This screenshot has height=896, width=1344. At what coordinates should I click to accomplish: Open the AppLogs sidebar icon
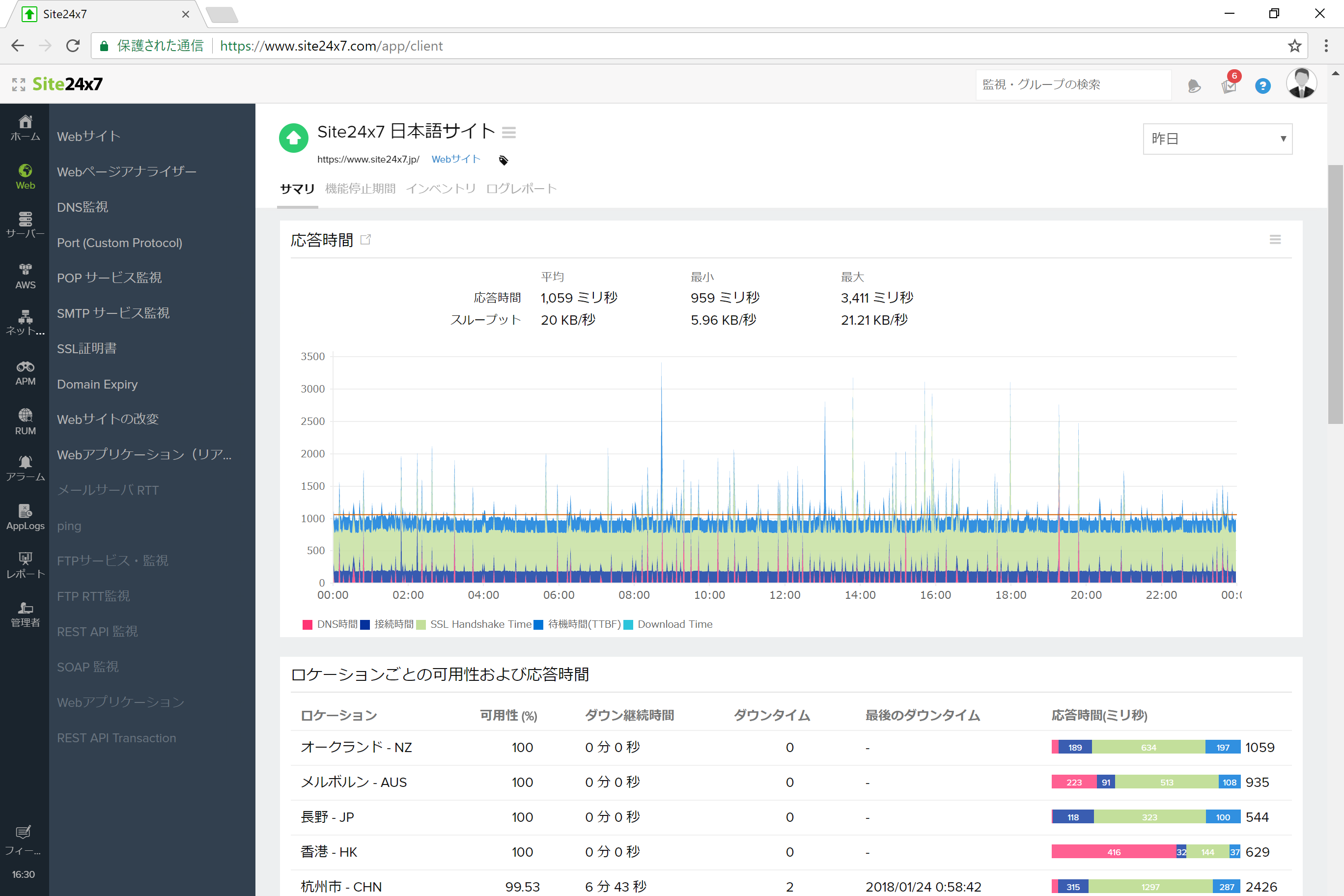[25, 516]
